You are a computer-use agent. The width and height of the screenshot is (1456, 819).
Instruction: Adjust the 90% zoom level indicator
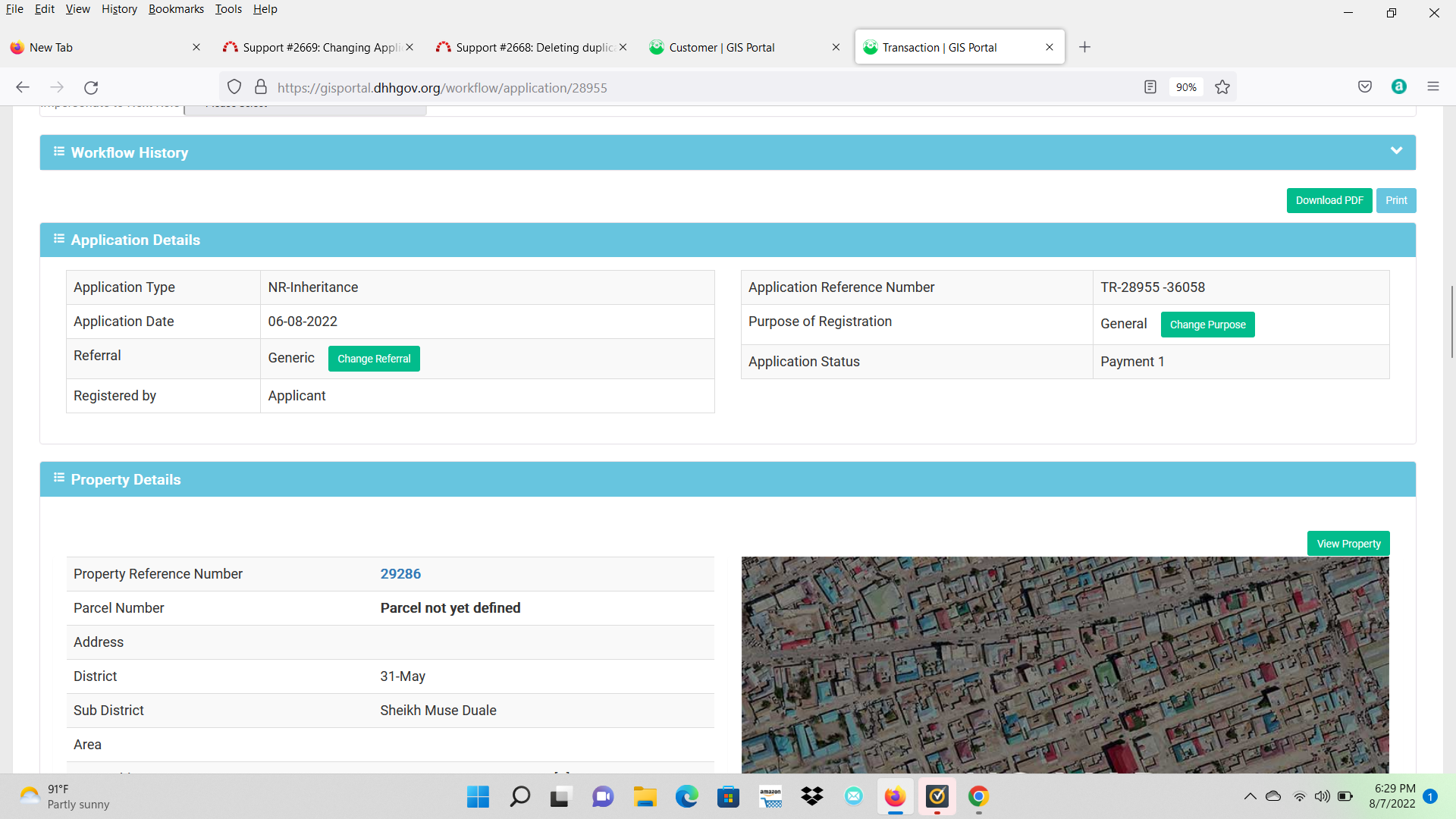1186,87
